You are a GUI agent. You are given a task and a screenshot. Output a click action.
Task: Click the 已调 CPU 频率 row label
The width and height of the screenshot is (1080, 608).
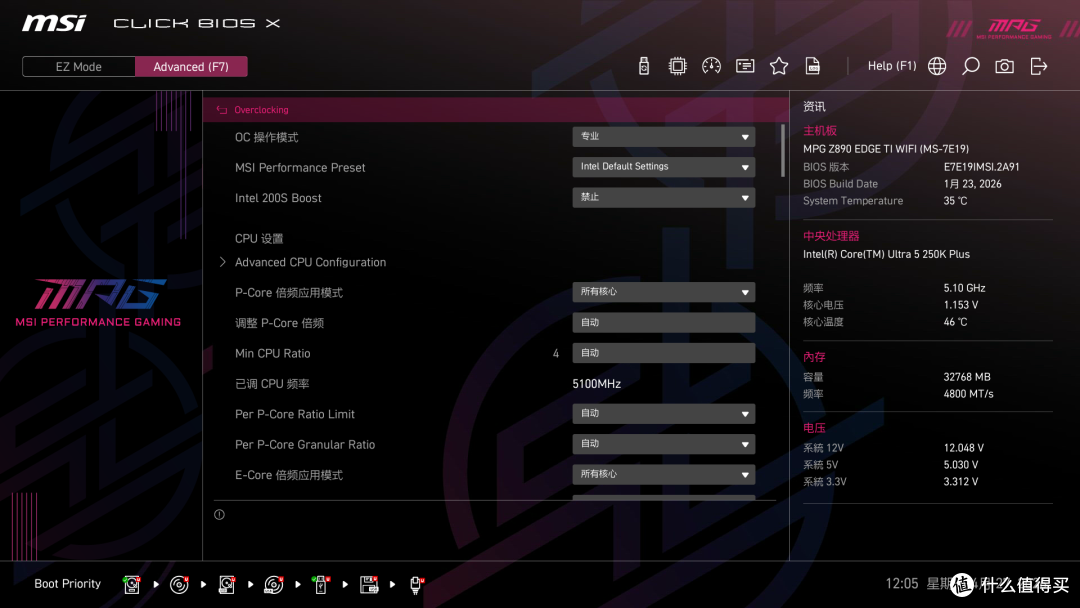[272, 384]
